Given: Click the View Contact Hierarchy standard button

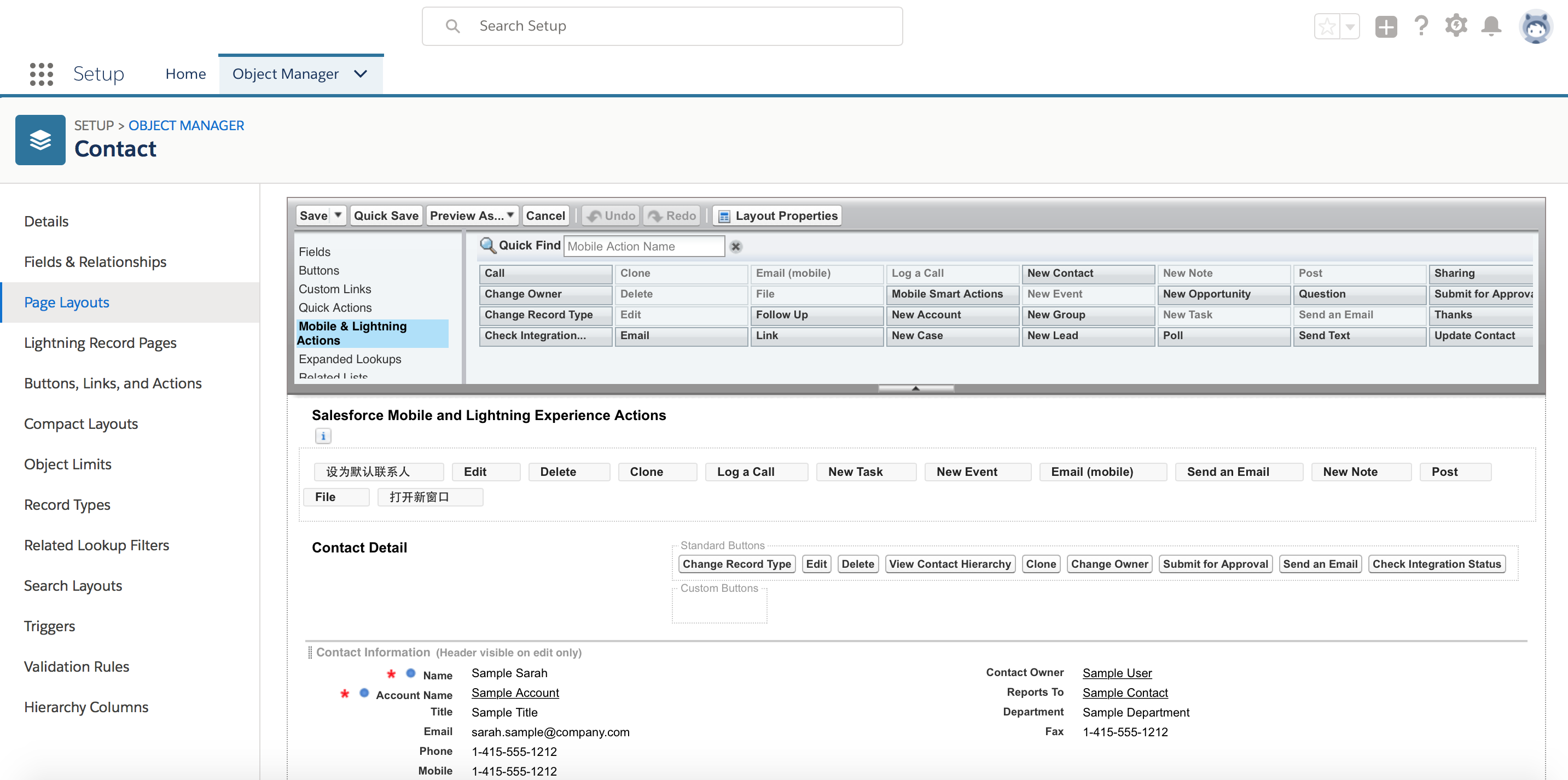Looking at the screenshot, I should coord(950,564).
